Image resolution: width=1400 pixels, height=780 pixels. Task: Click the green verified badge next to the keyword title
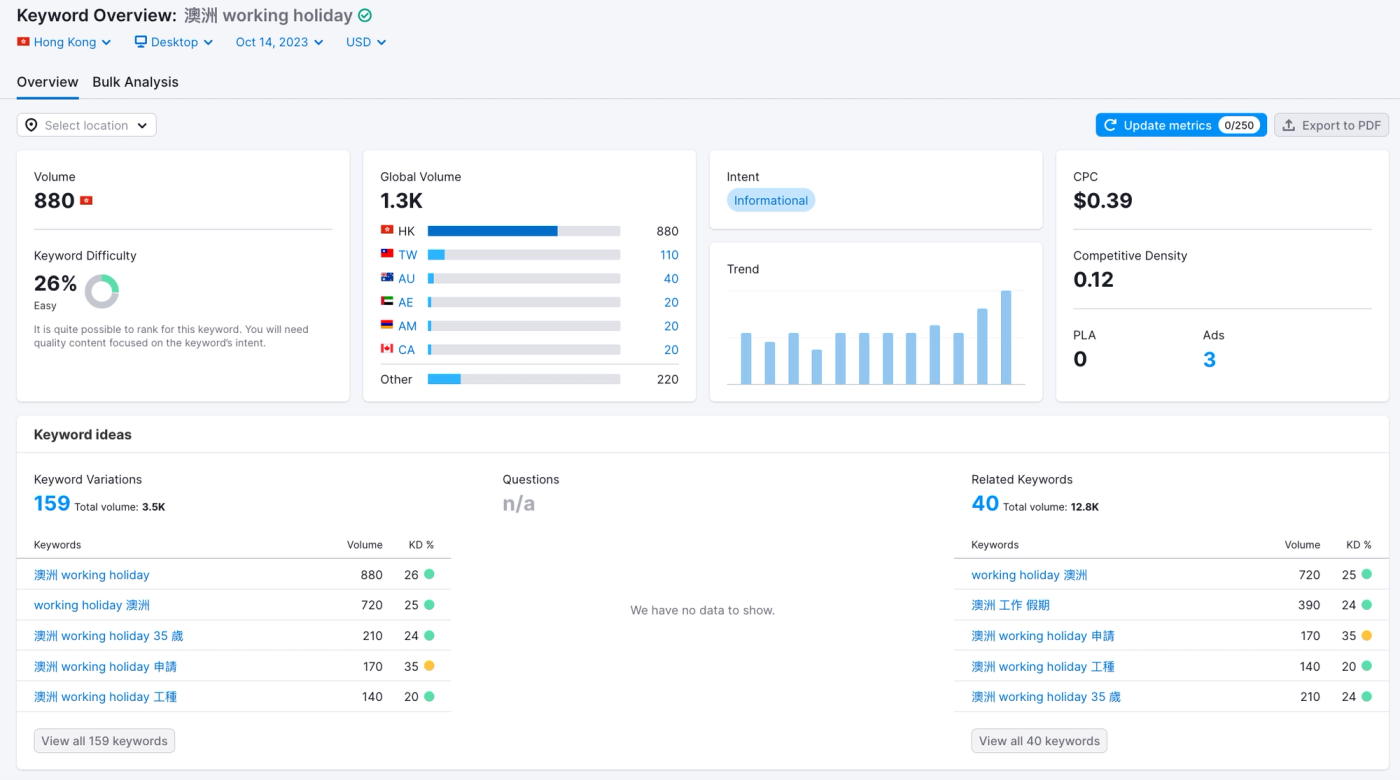pyautogui.click(x=364, y=15)
